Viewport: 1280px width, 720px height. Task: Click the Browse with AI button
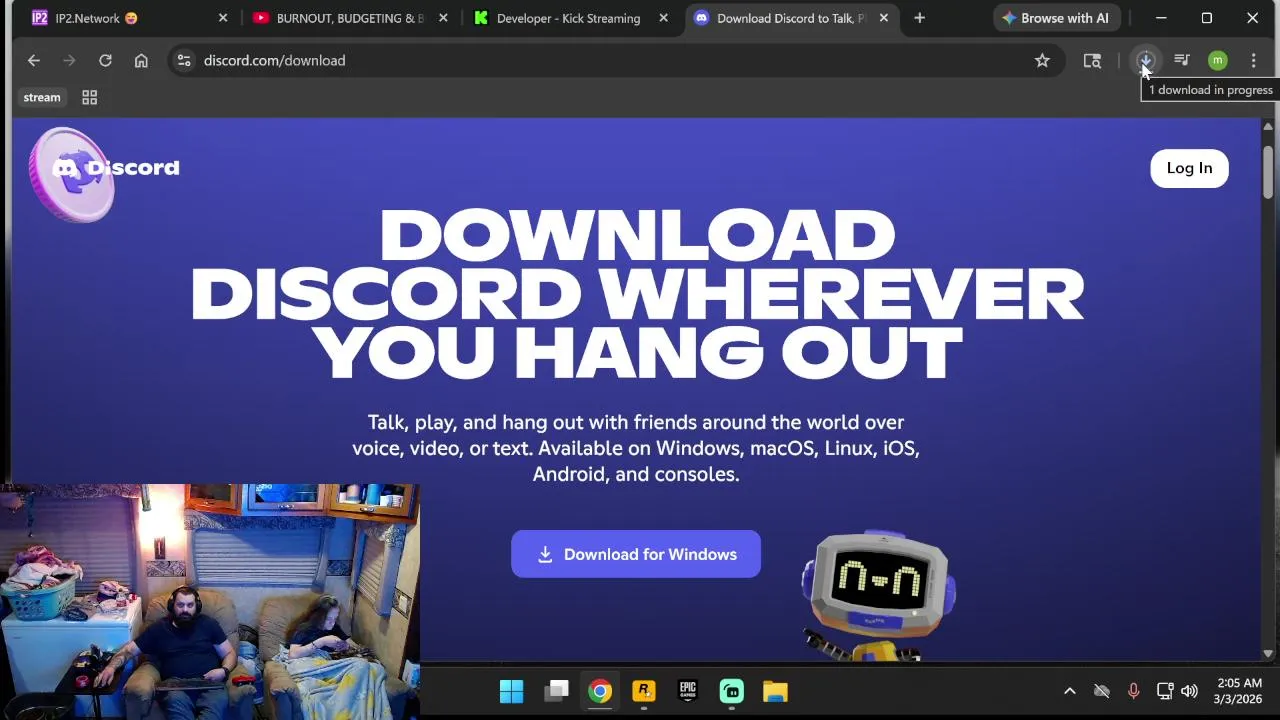click(x=1056, y=18)
